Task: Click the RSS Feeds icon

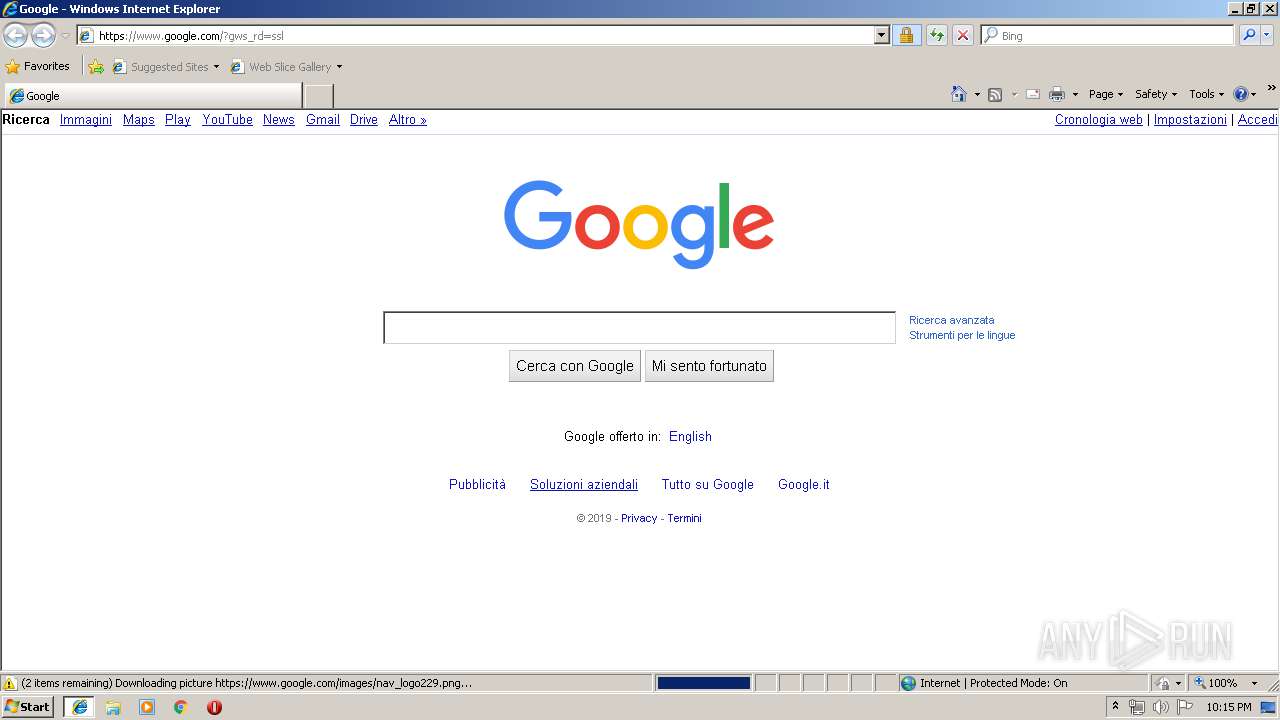Action: click(x=995, y=94)
